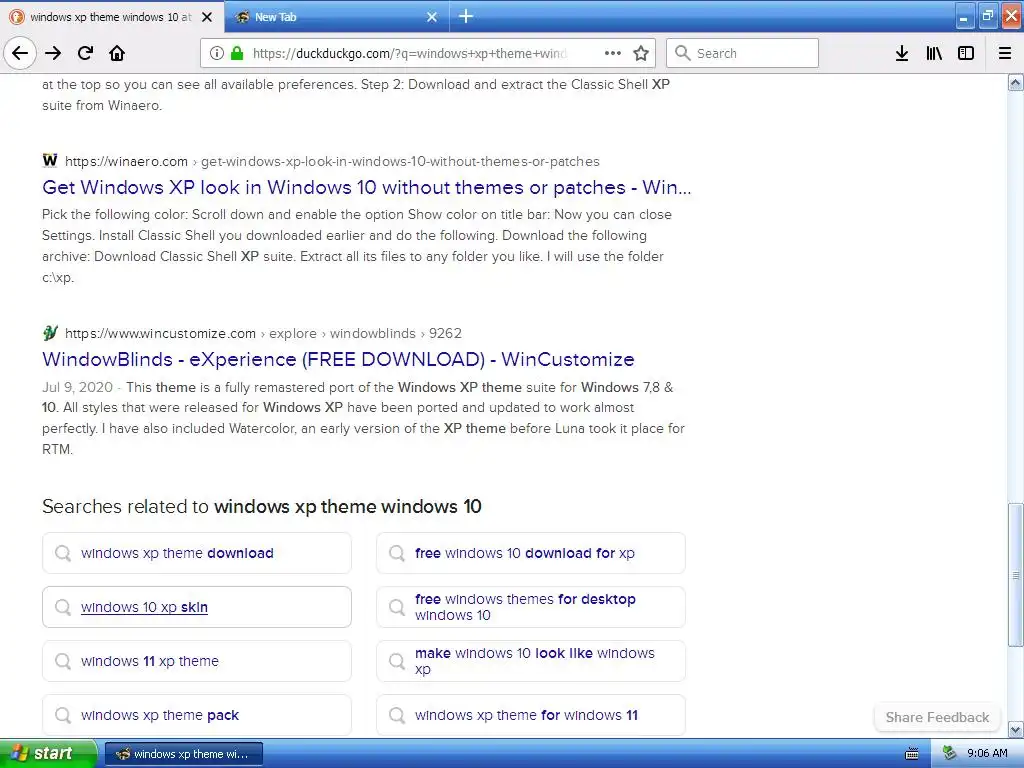Click scrollbar down arrow

(1016, 729)
